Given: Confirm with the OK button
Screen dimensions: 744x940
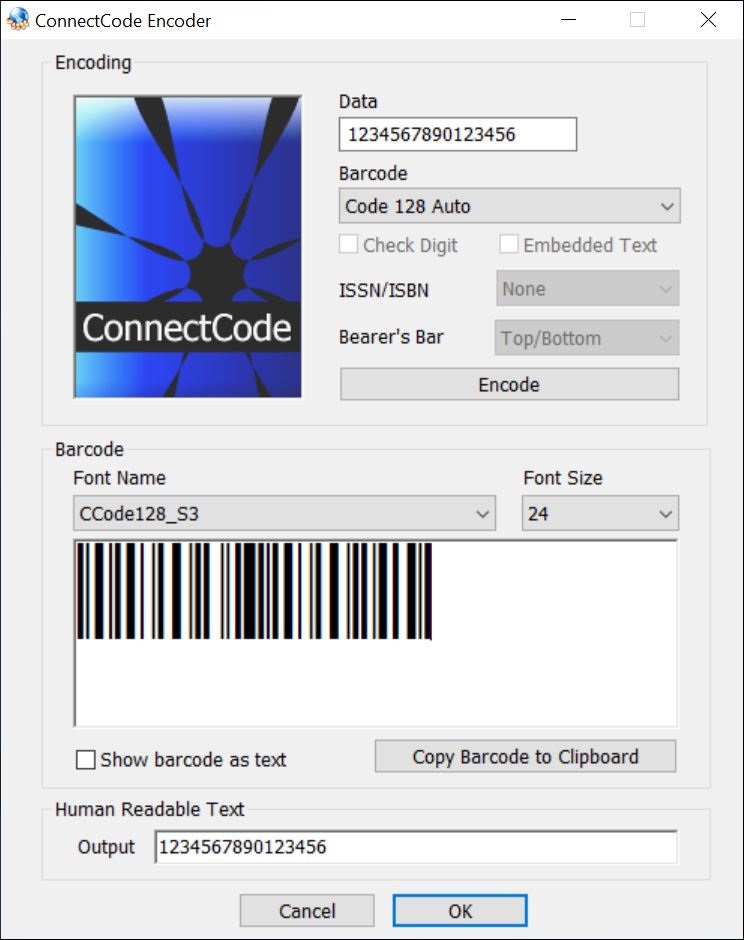Looking at the screenshot, I should tap(460, 911).
